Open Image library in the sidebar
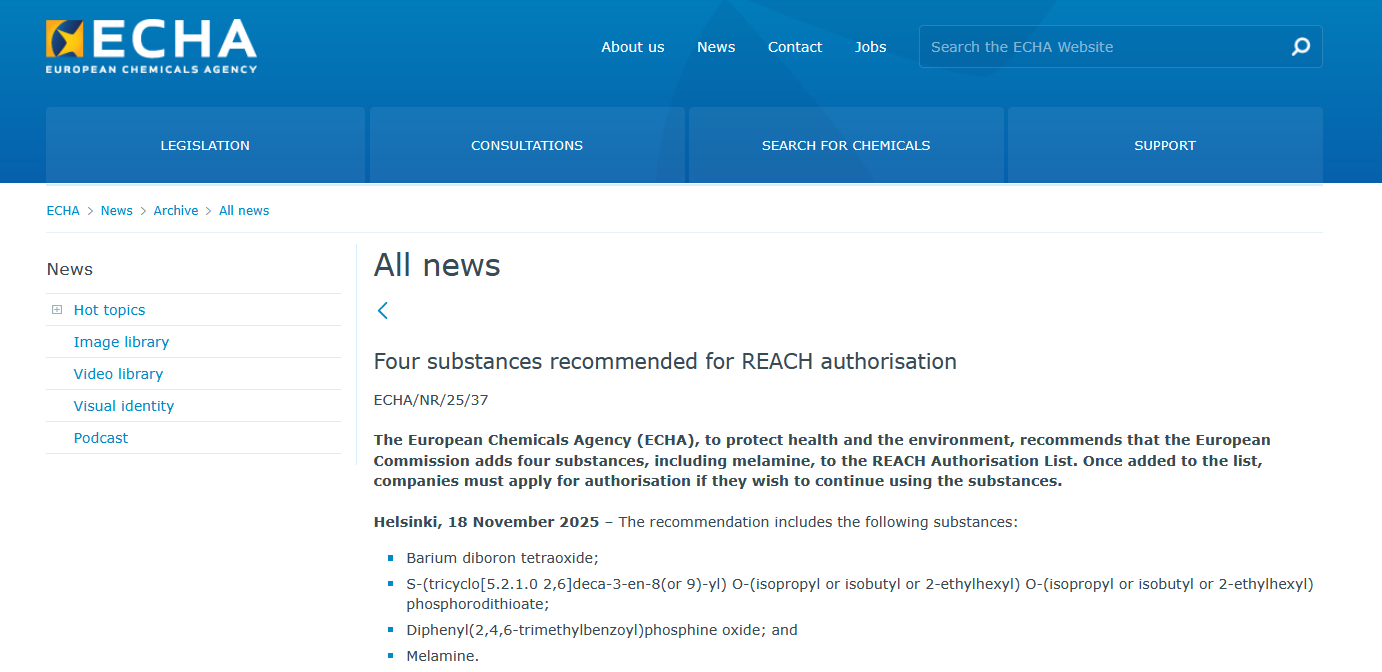 point(121,342)
